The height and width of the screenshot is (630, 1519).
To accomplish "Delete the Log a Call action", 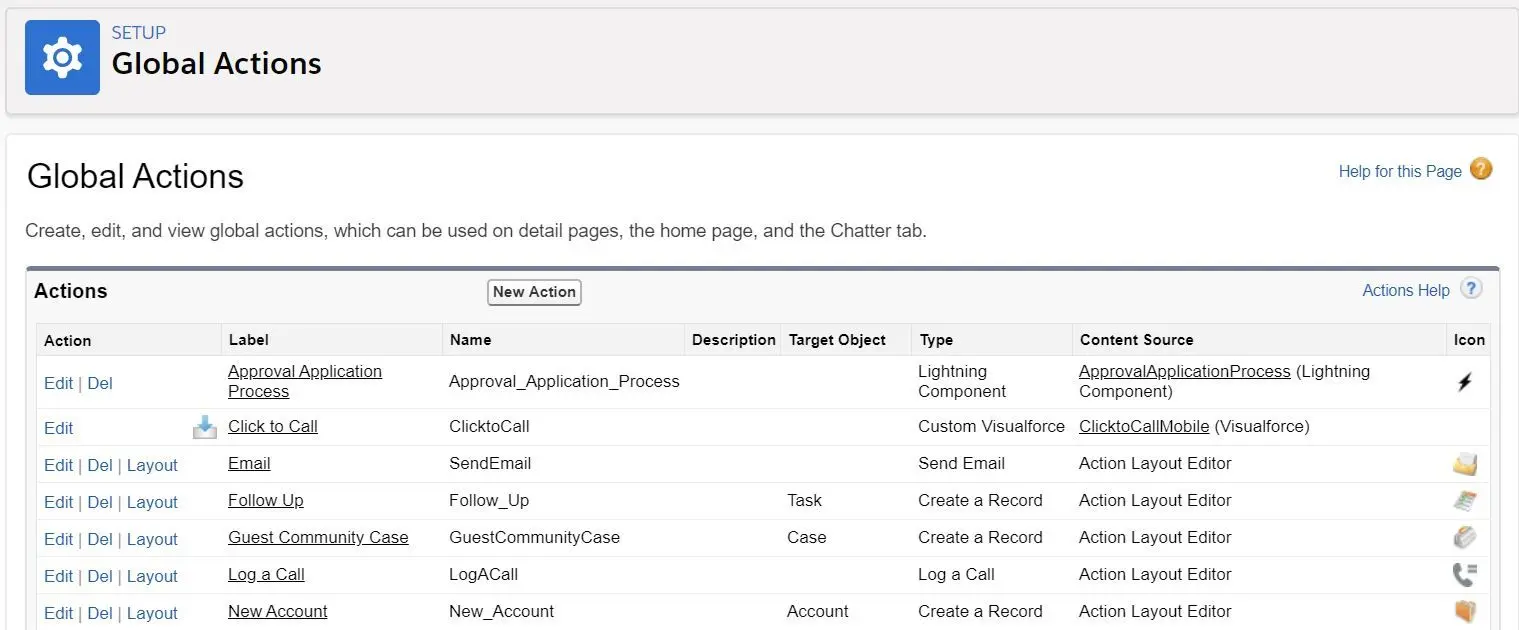I will pyautogui.click(x=100, y=576).
